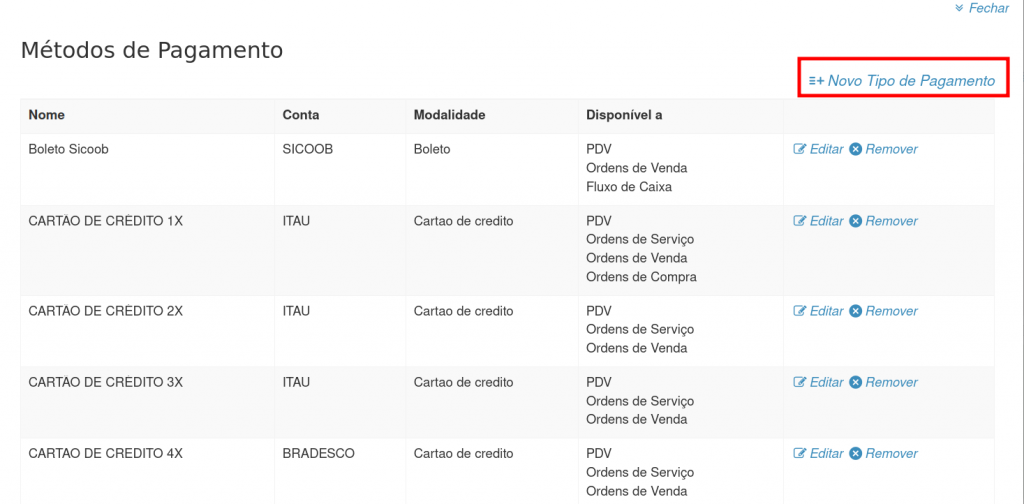
Task: Open the Editar link for CARTAO DE CRÉDITO 4X
Action: click(x=826, y=453)
